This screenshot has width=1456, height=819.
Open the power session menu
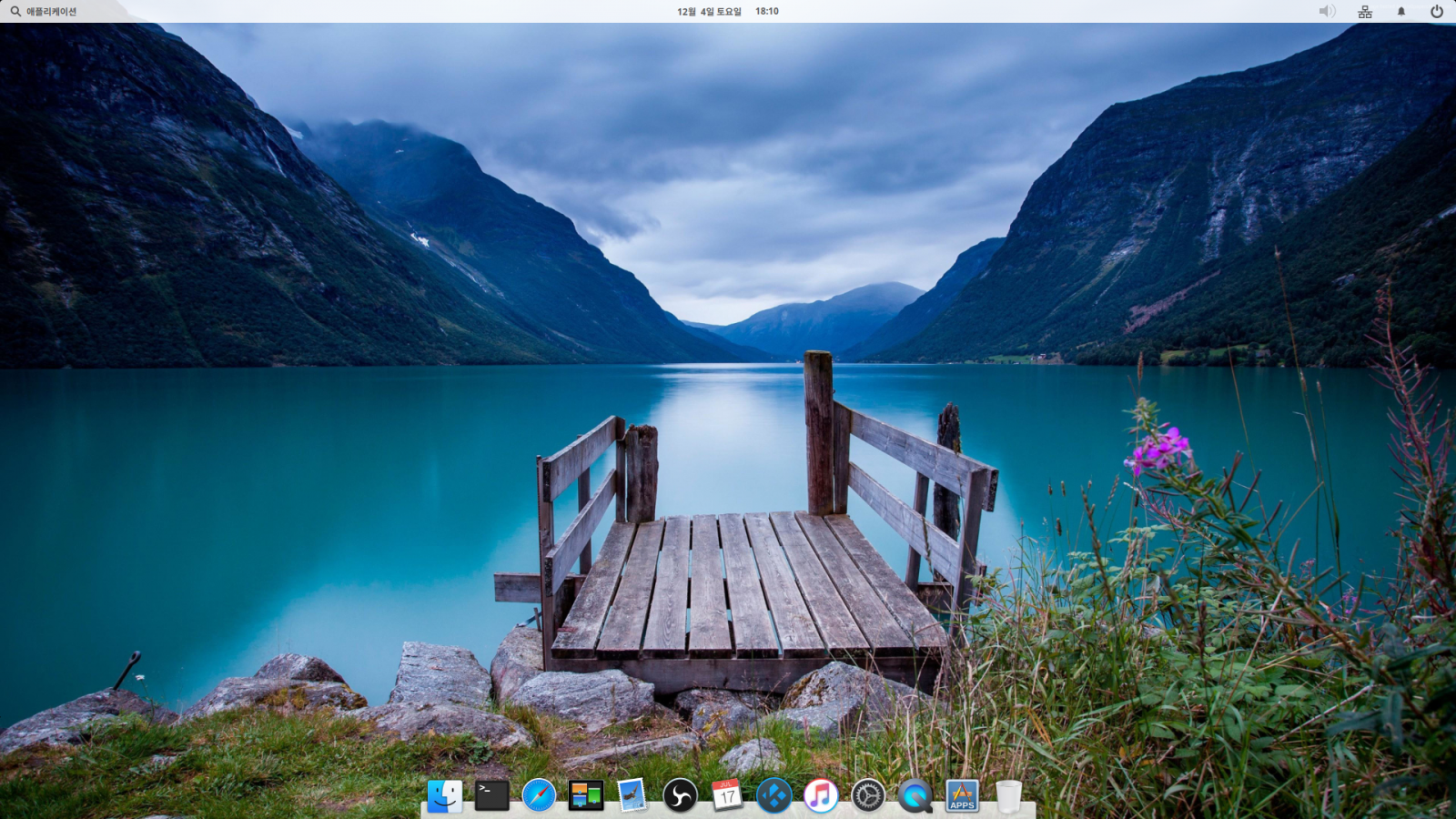click(x=1437, y=12)
